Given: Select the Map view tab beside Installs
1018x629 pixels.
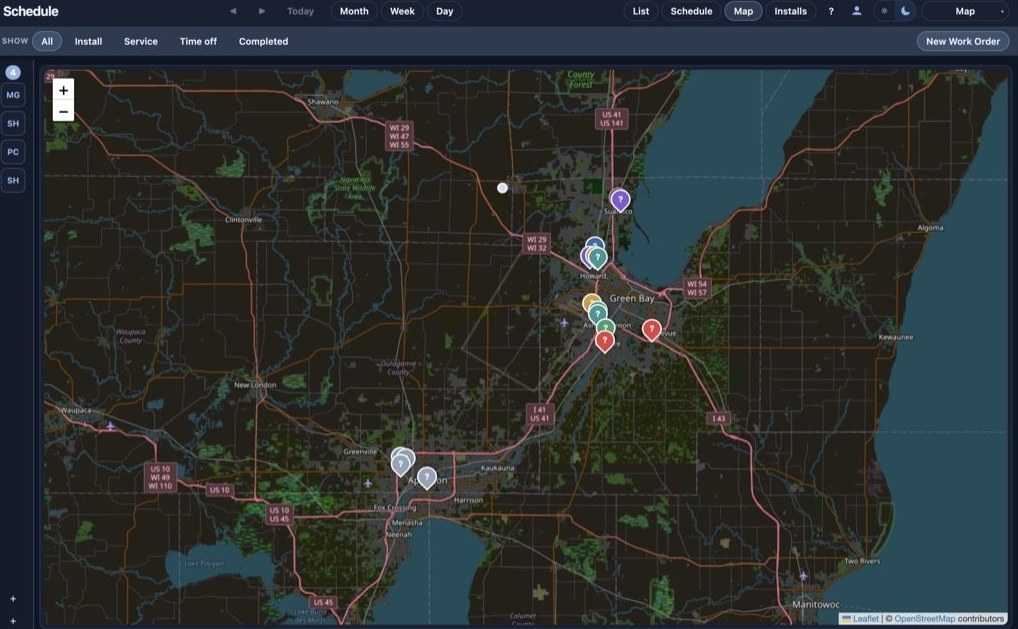Looking at the screenshot, I should [743, 11].
